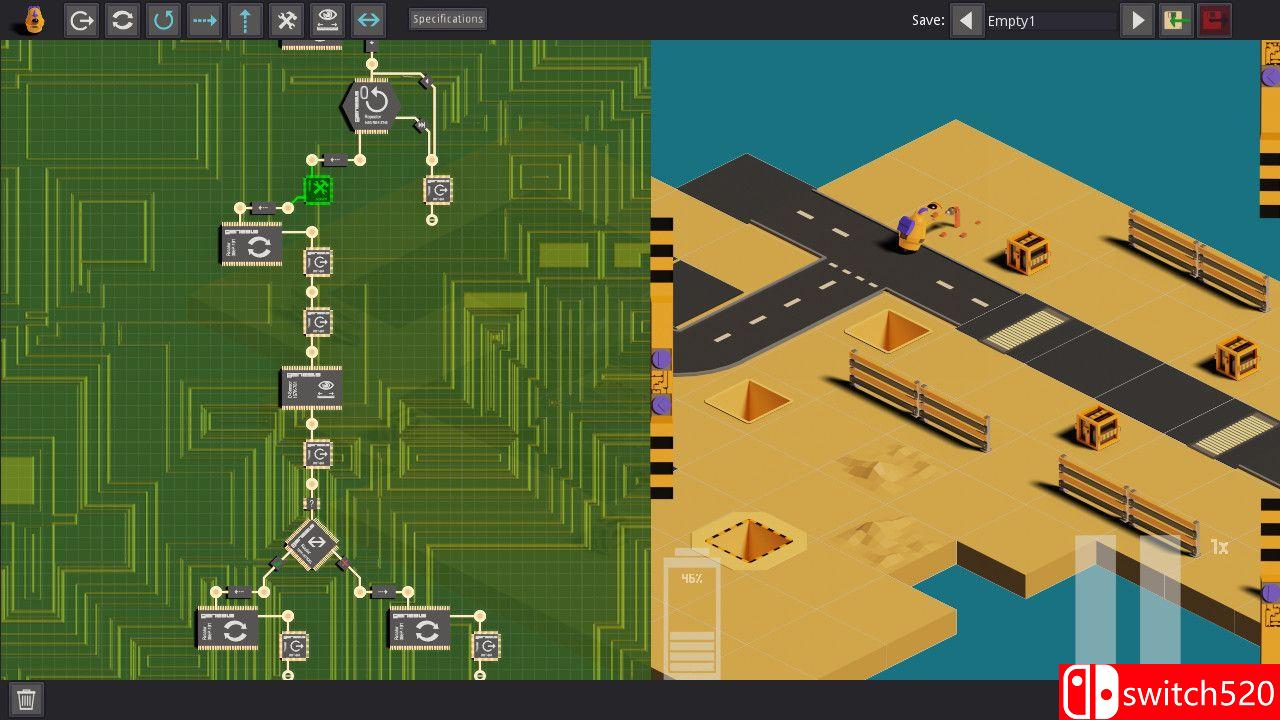Screen dimensions: 1280x720
Task: Select the hexagonal repeater chip node
Action: coord(371,106)
